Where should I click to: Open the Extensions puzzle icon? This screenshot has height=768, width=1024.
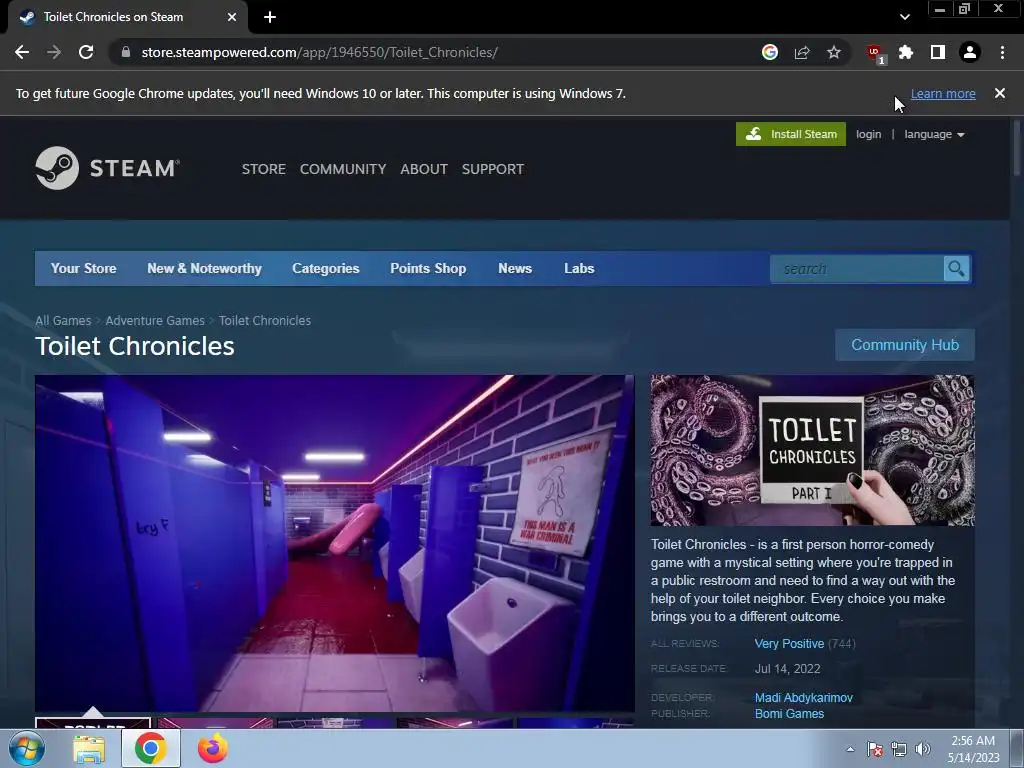[x=906, y=52]
